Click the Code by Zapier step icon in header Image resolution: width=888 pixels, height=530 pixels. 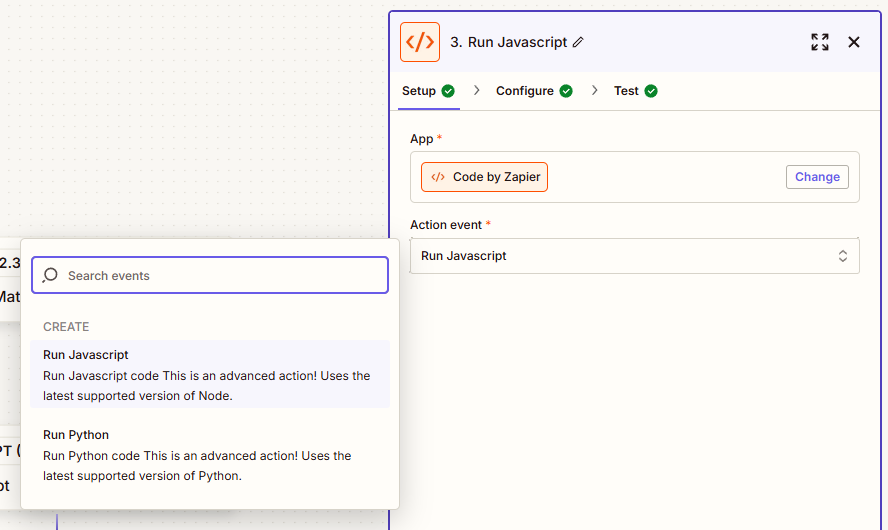tap(420, 42)
